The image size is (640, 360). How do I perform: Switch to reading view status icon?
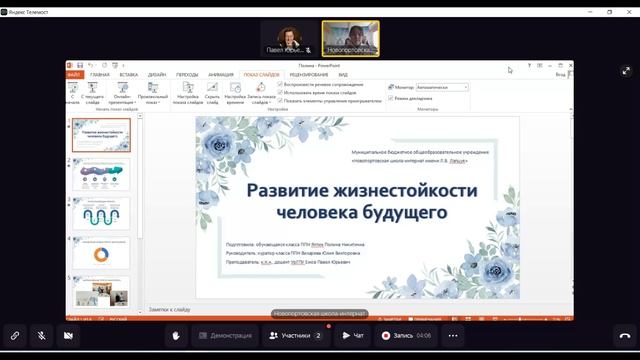tap(482, 319)
